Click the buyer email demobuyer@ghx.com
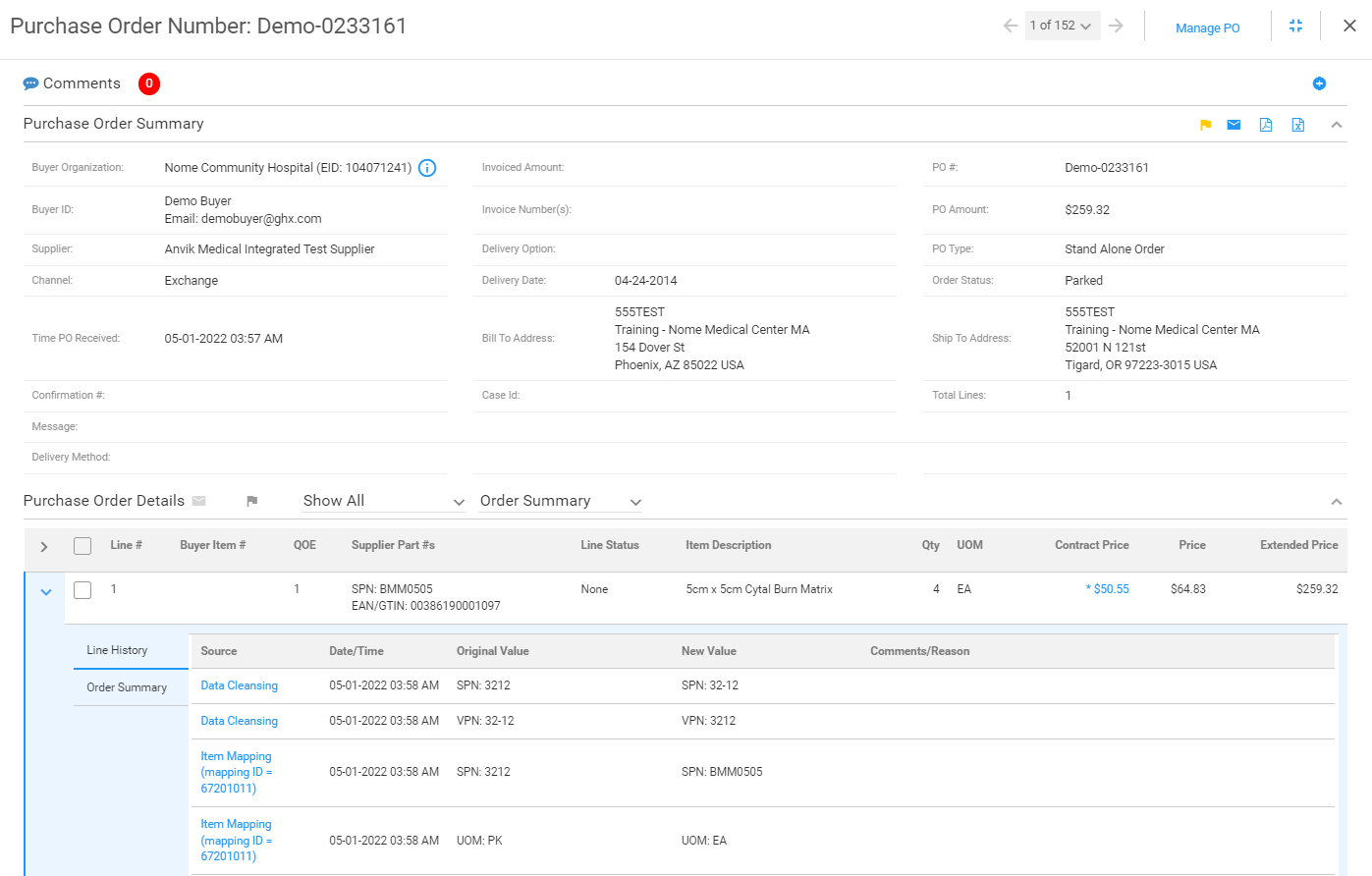Image resolution: width=1372 pixels, height=876 pixels. pos(261,219)
